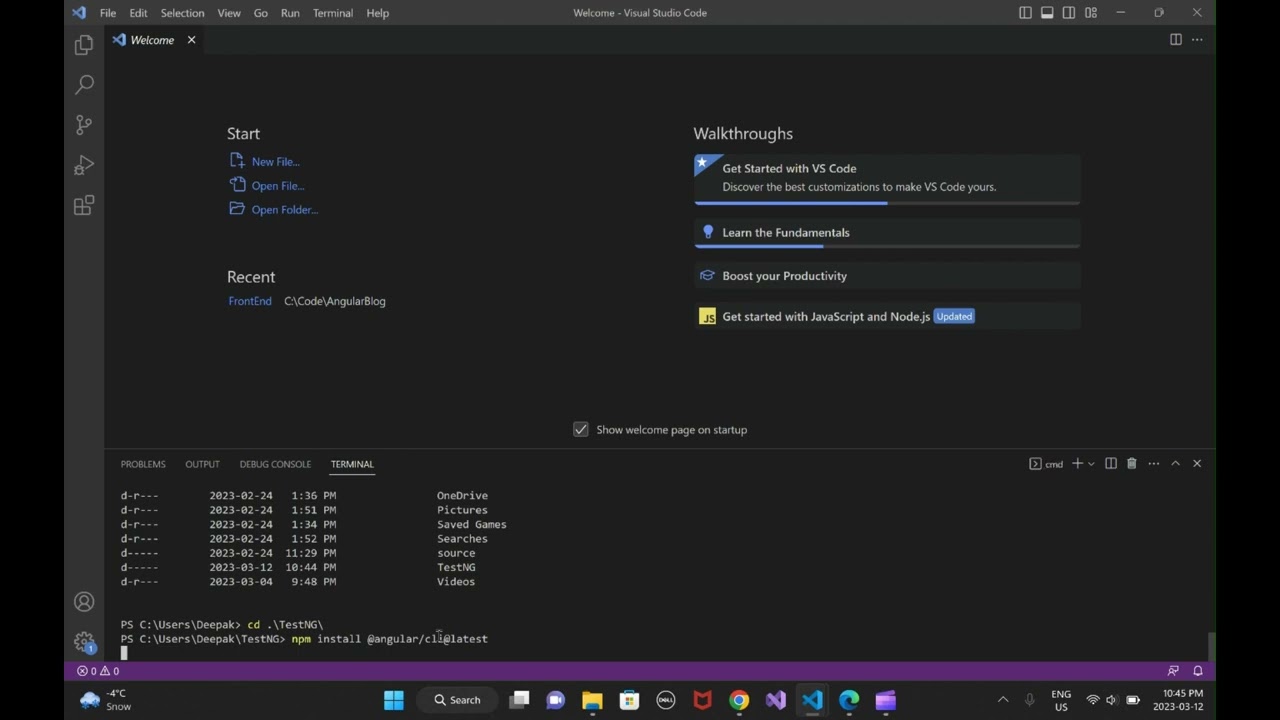Screen dimensions: 1280x720
Task: Open weather widget showing Snow
Action: click(x=105, y=700)
